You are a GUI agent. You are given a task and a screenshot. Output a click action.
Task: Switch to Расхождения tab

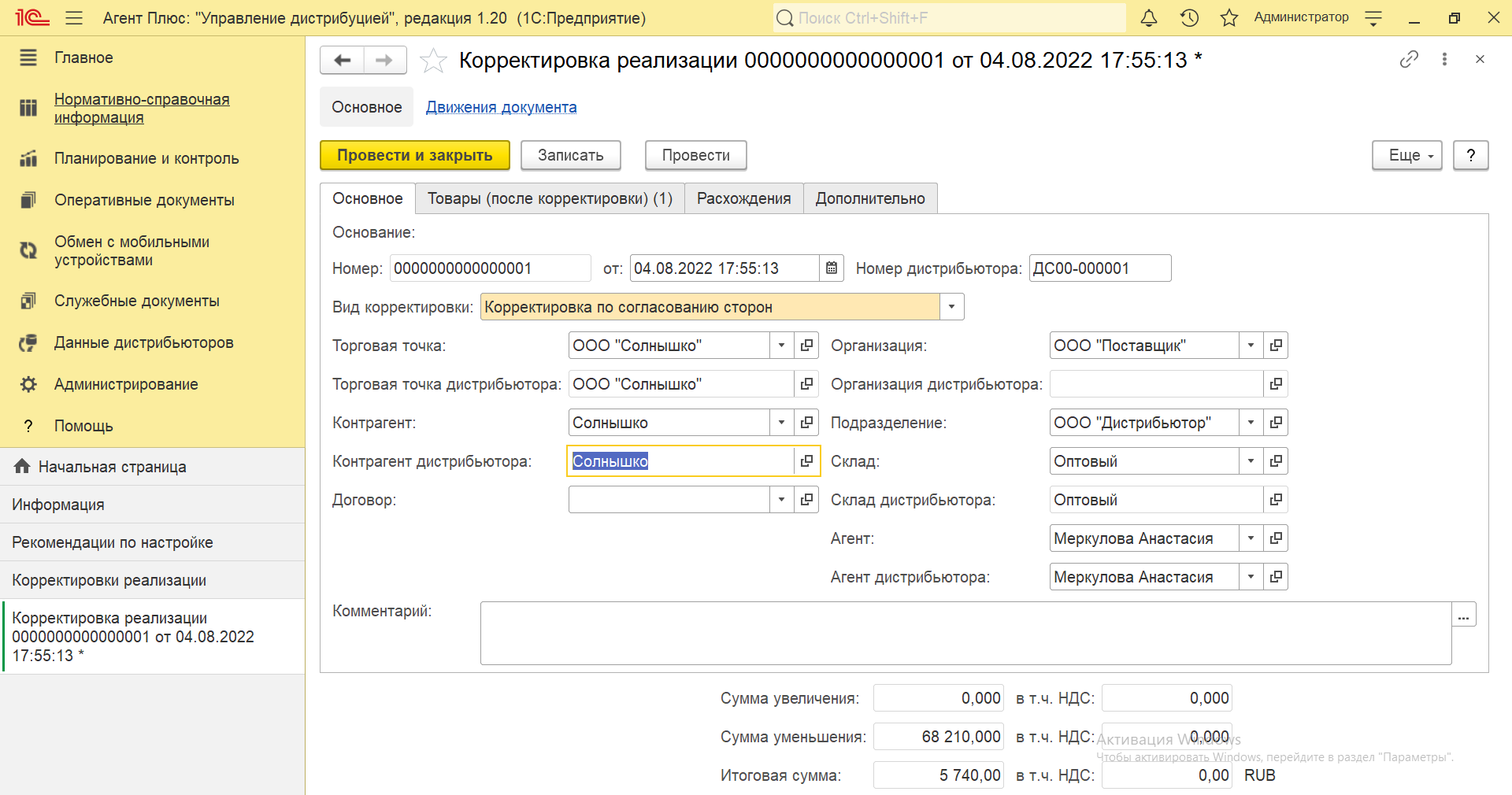click(743, 198)
